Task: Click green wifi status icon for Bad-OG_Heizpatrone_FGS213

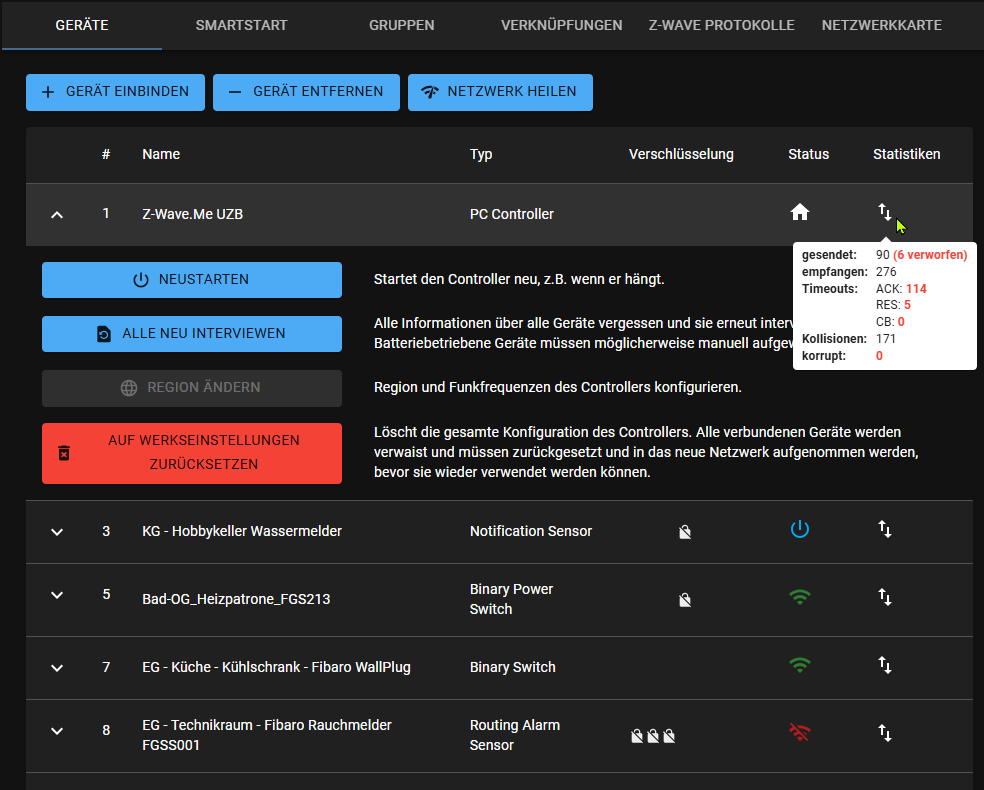Action: point(799,598)
